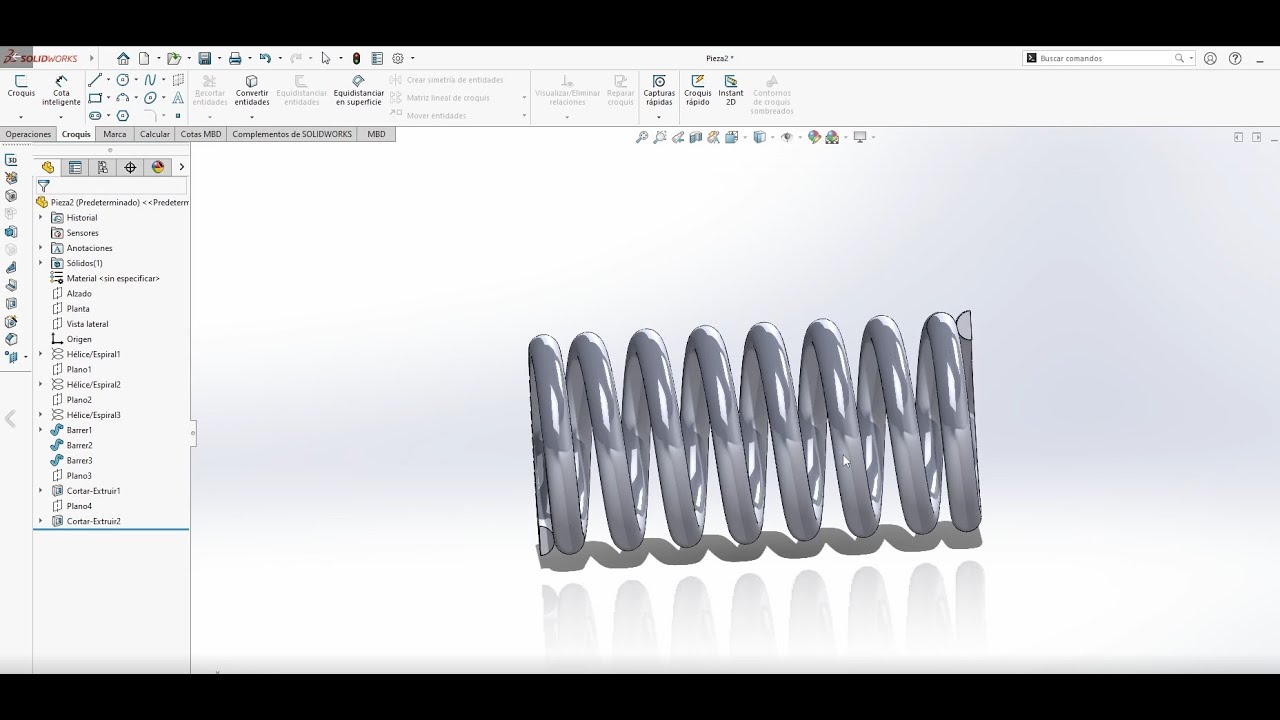Switch to ConfigurationManager tab

pyautogui.click(x=102, y=167)
